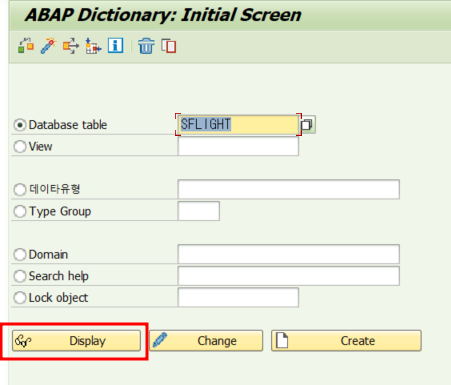Screen dimensions: 451x385
Task: Click the Search help input field
Action: (x=289, y=276)
